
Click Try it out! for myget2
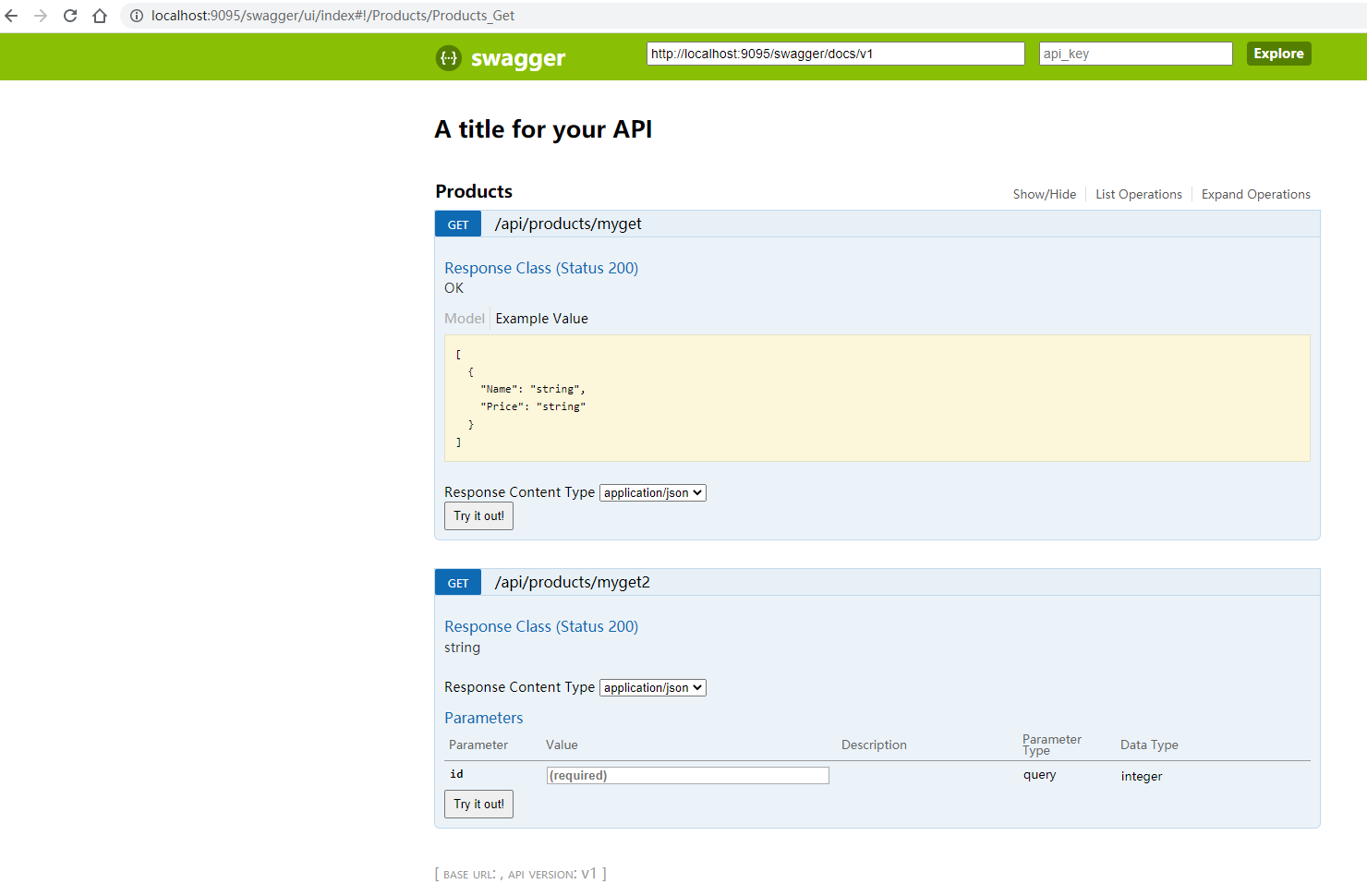click(x=478, y=805)
